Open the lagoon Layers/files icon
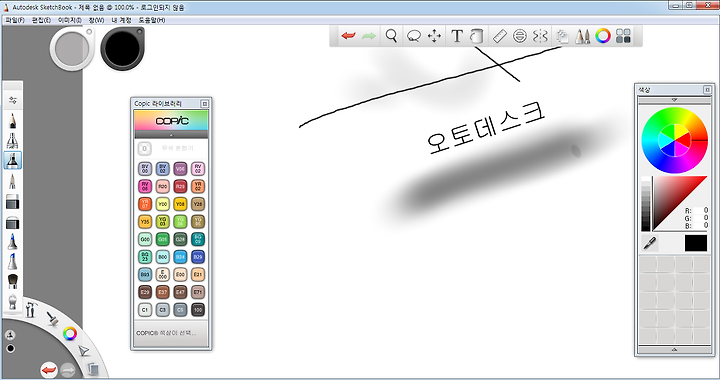The width and height of the screenshot is (720, 380). [x=92, y=369]
